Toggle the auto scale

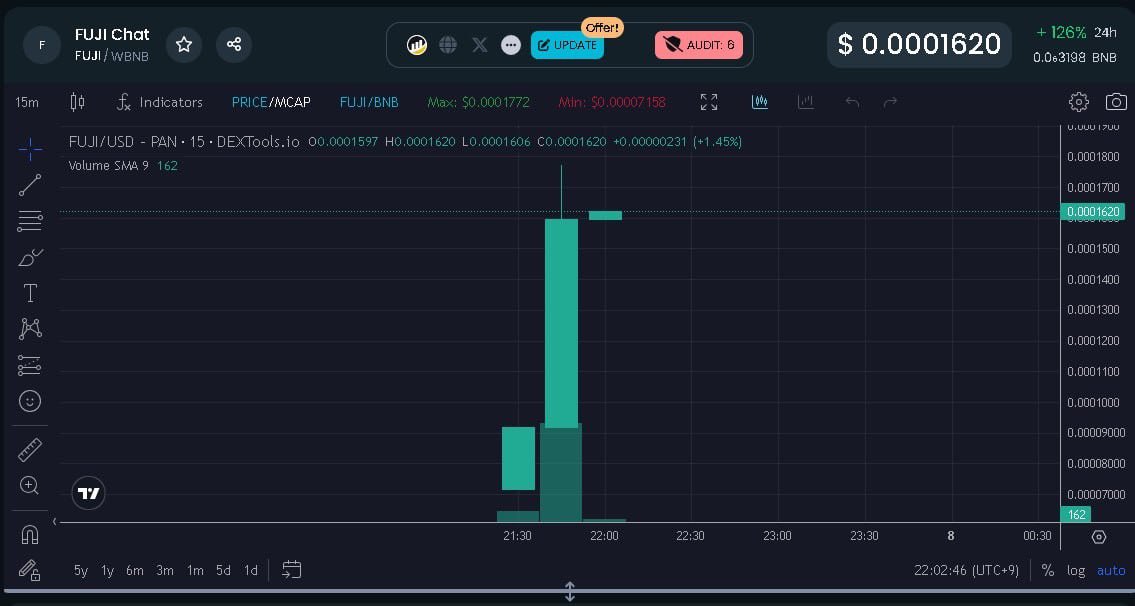(x=1111, y=571)
